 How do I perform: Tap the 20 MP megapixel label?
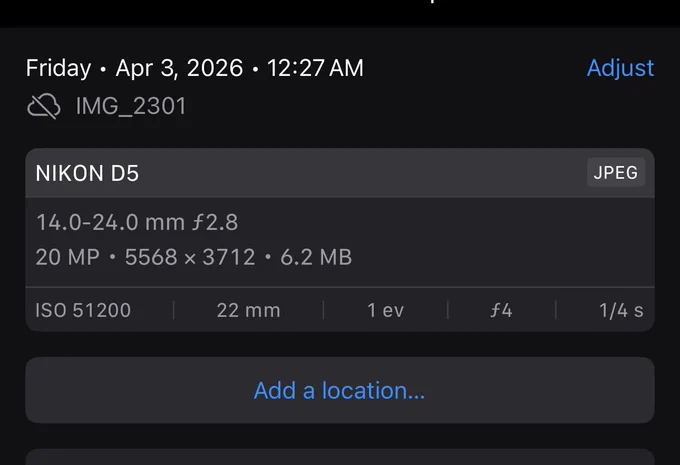point(68,257)
